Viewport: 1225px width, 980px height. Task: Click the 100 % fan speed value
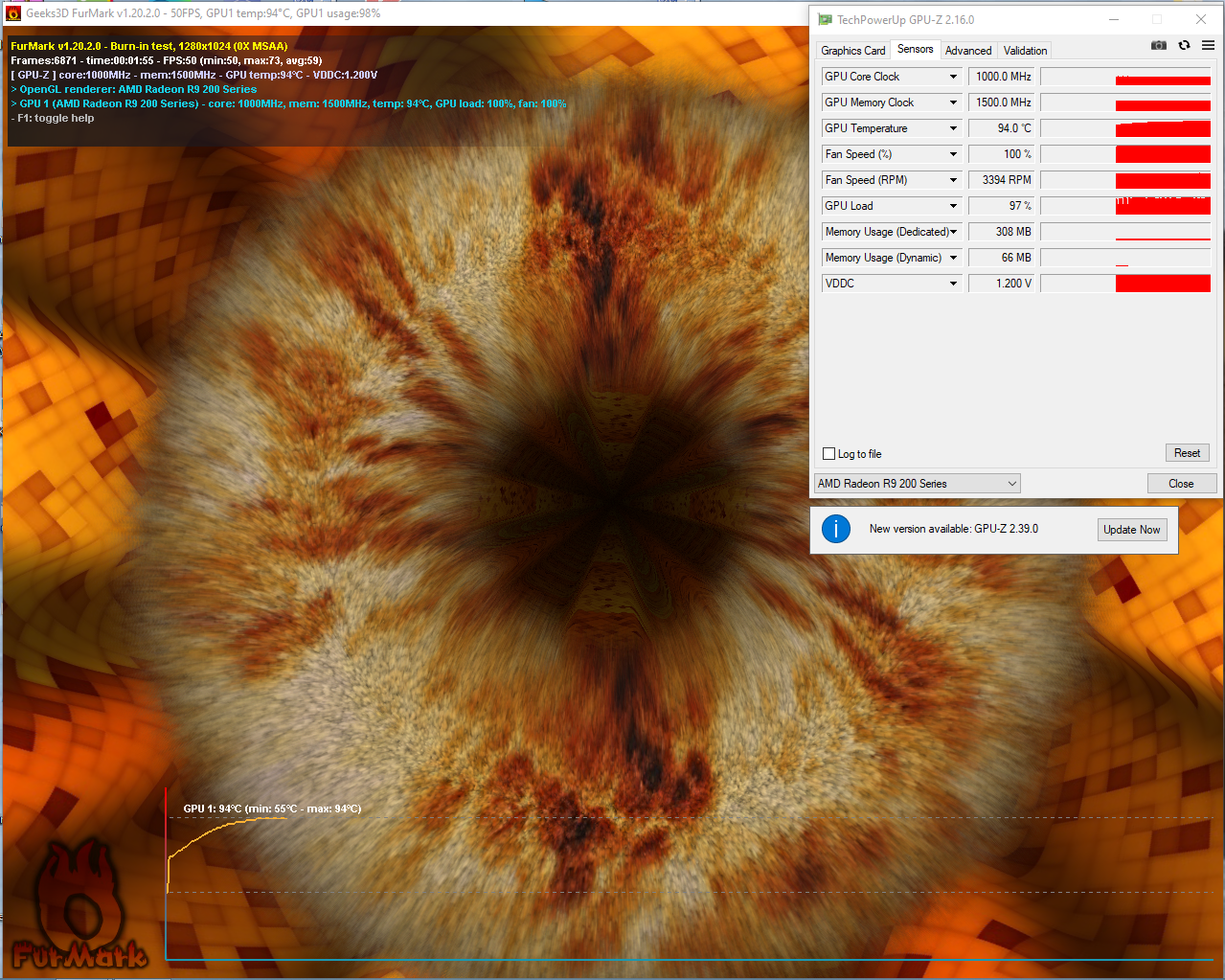1002,154
